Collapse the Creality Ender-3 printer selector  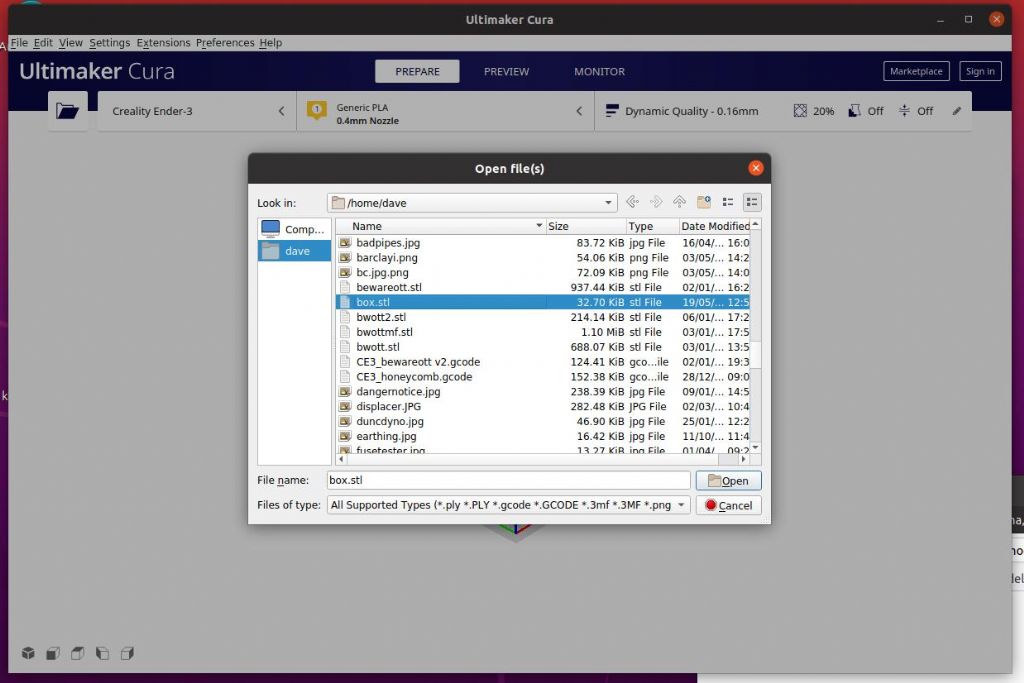tap(281, 111)
